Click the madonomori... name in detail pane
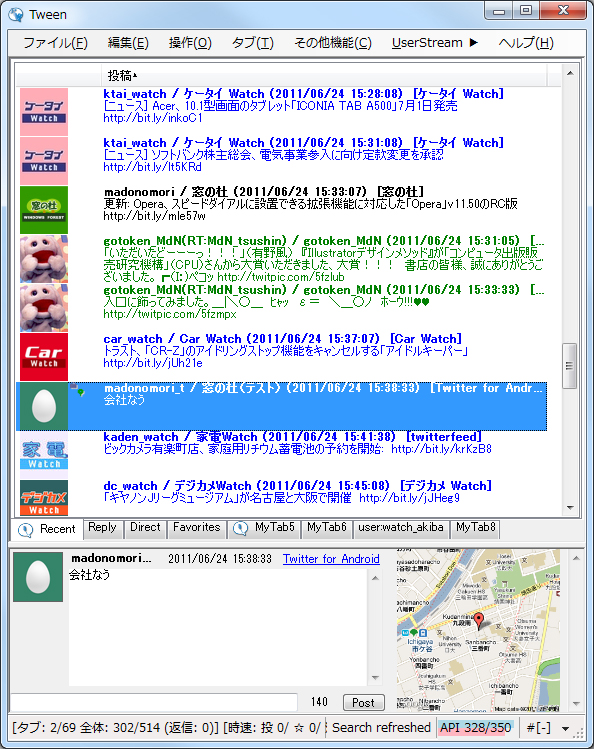 tap(111, 558)
